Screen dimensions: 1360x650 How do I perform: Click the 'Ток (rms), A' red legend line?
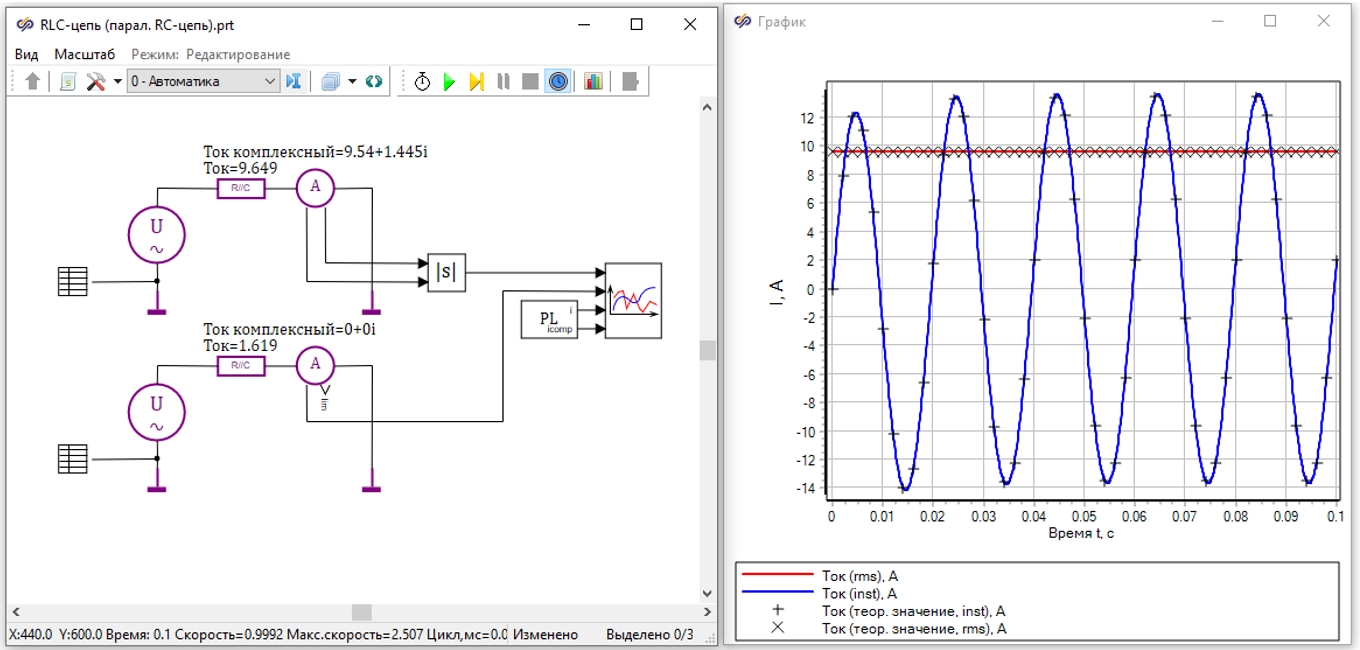pos(777,575)
